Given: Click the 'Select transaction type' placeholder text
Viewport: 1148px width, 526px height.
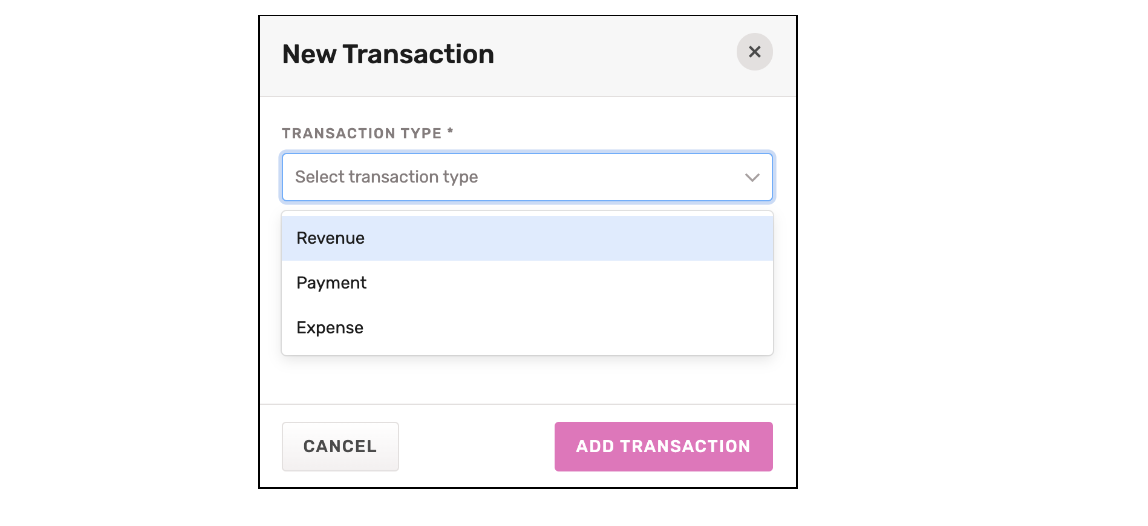Looking at the screenshot, I should point(386,177).
